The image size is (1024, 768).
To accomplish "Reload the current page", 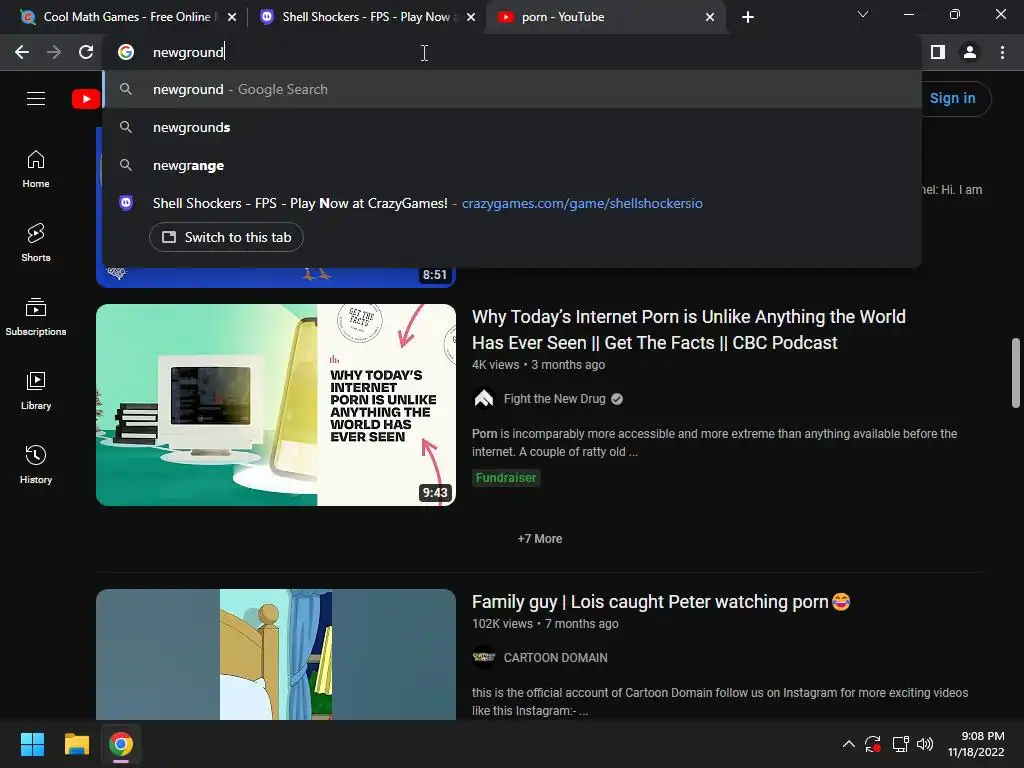I will 86,52.
